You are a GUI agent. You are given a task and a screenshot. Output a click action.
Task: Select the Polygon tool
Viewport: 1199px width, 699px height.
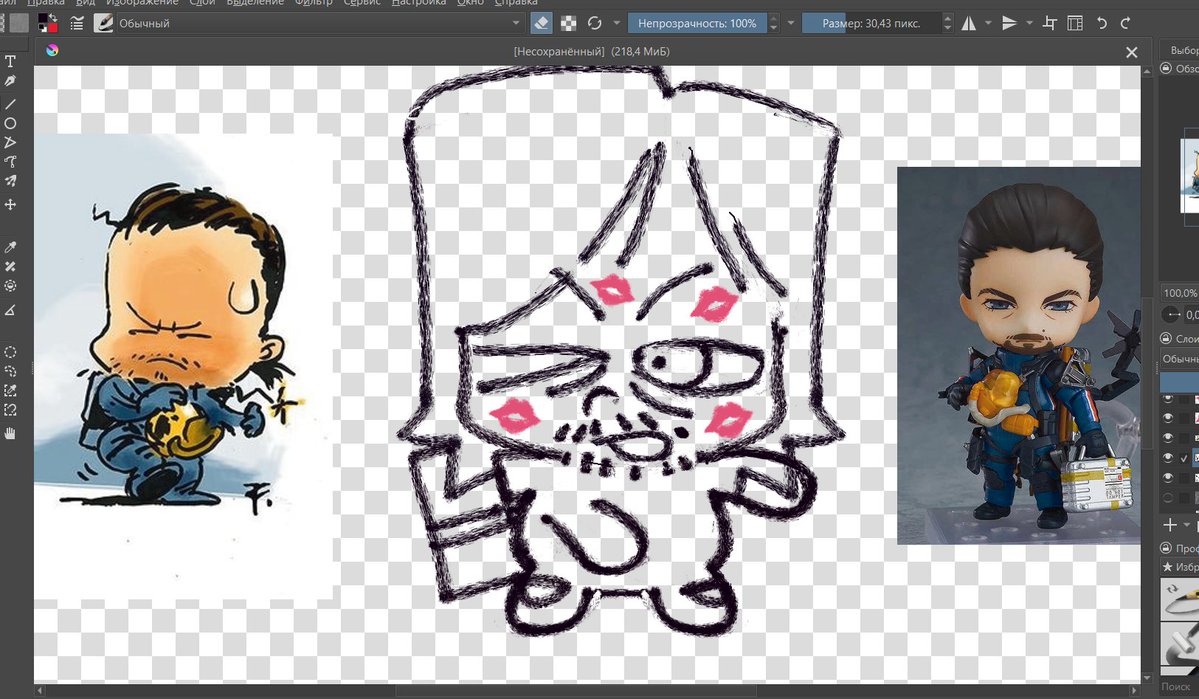click(x=11, y=142)
